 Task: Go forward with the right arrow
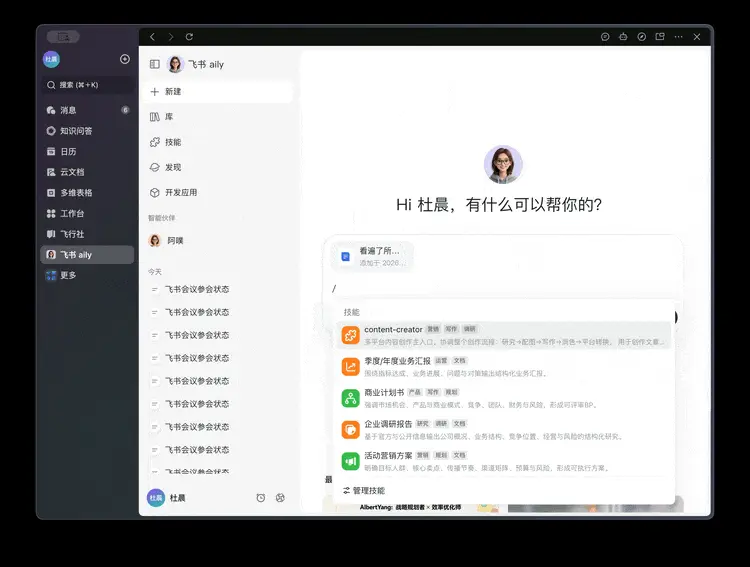(x=171, y=37)
